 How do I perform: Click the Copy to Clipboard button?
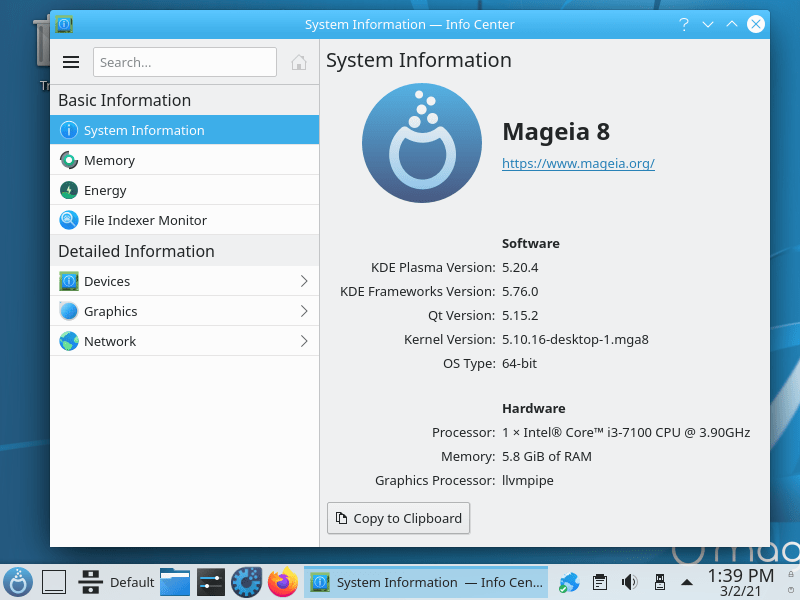398,518
